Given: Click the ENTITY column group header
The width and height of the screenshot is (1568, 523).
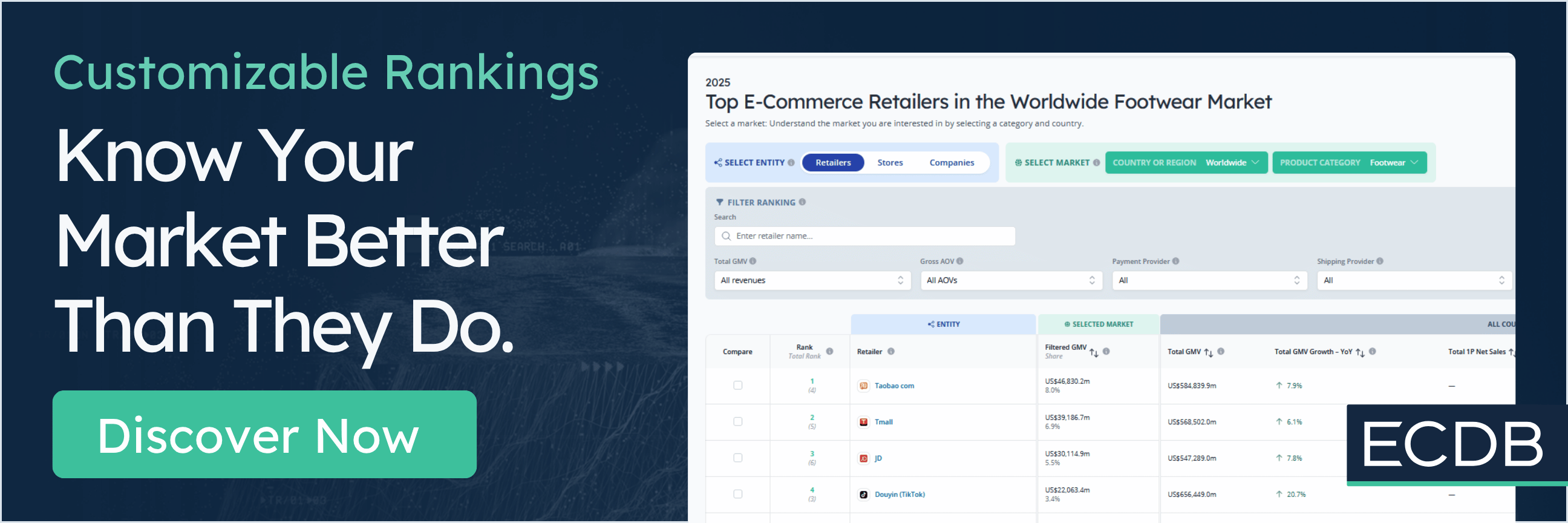Looking at the screenshot, I should point(943,324).
